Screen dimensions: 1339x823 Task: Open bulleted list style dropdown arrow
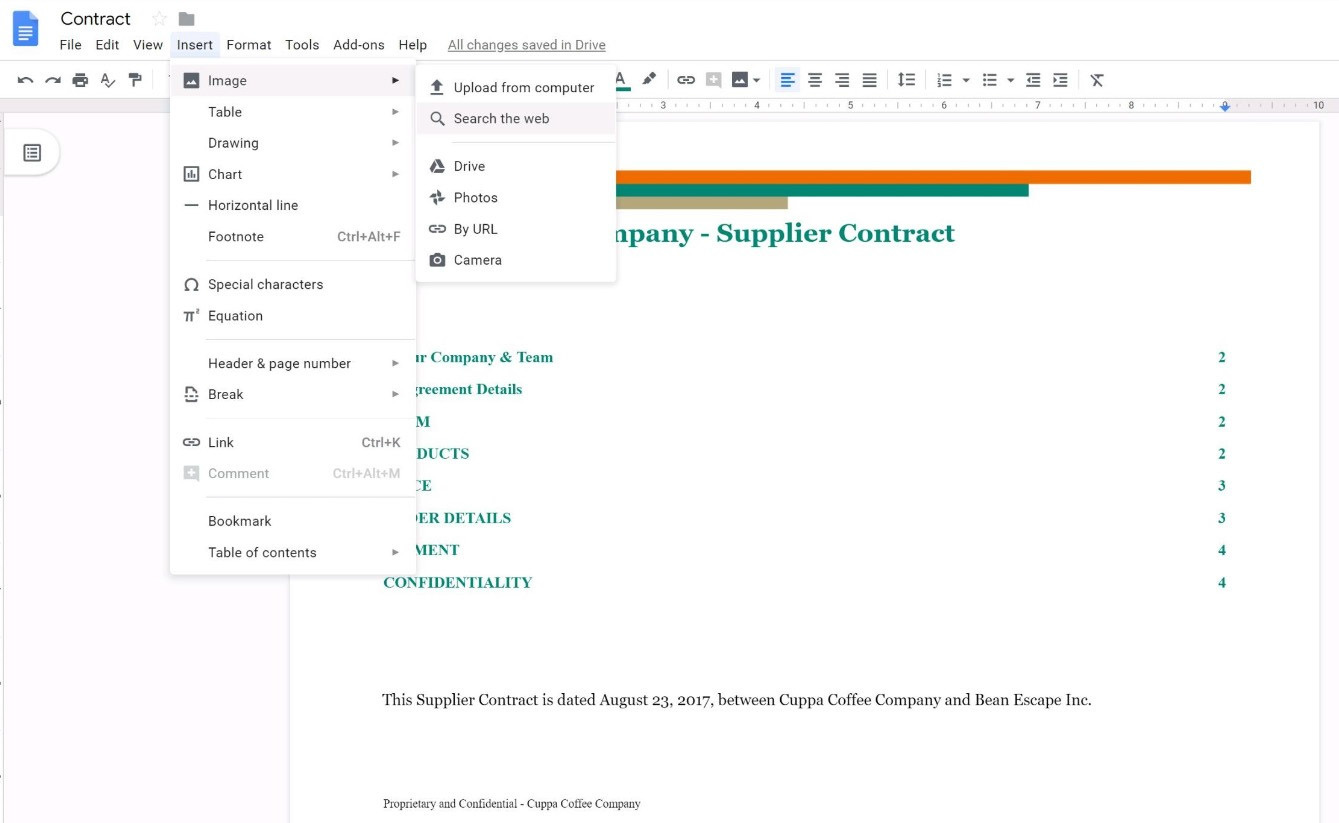pos(1010,80)
